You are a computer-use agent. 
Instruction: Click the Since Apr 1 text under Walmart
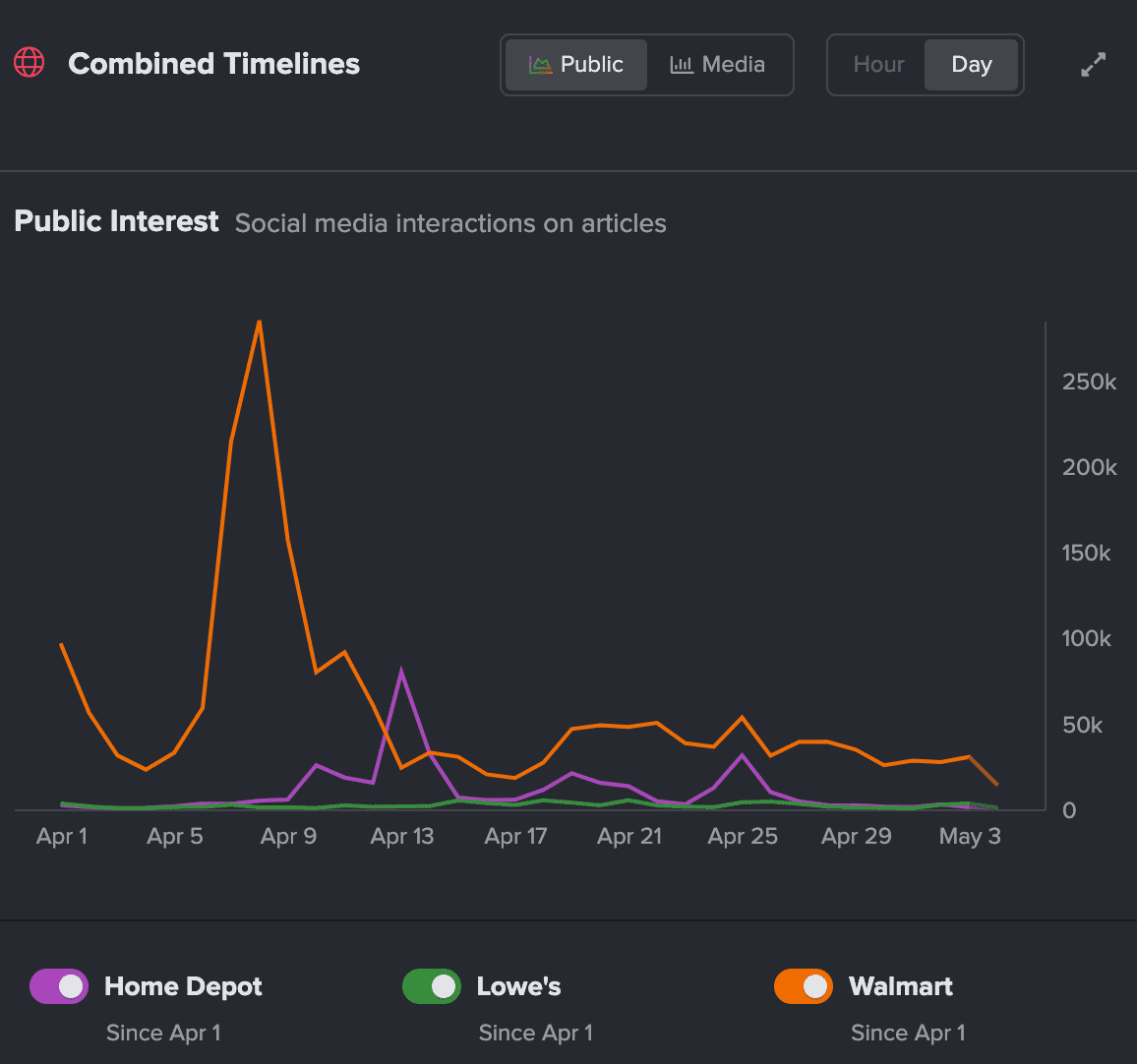tap(908, 1033)
